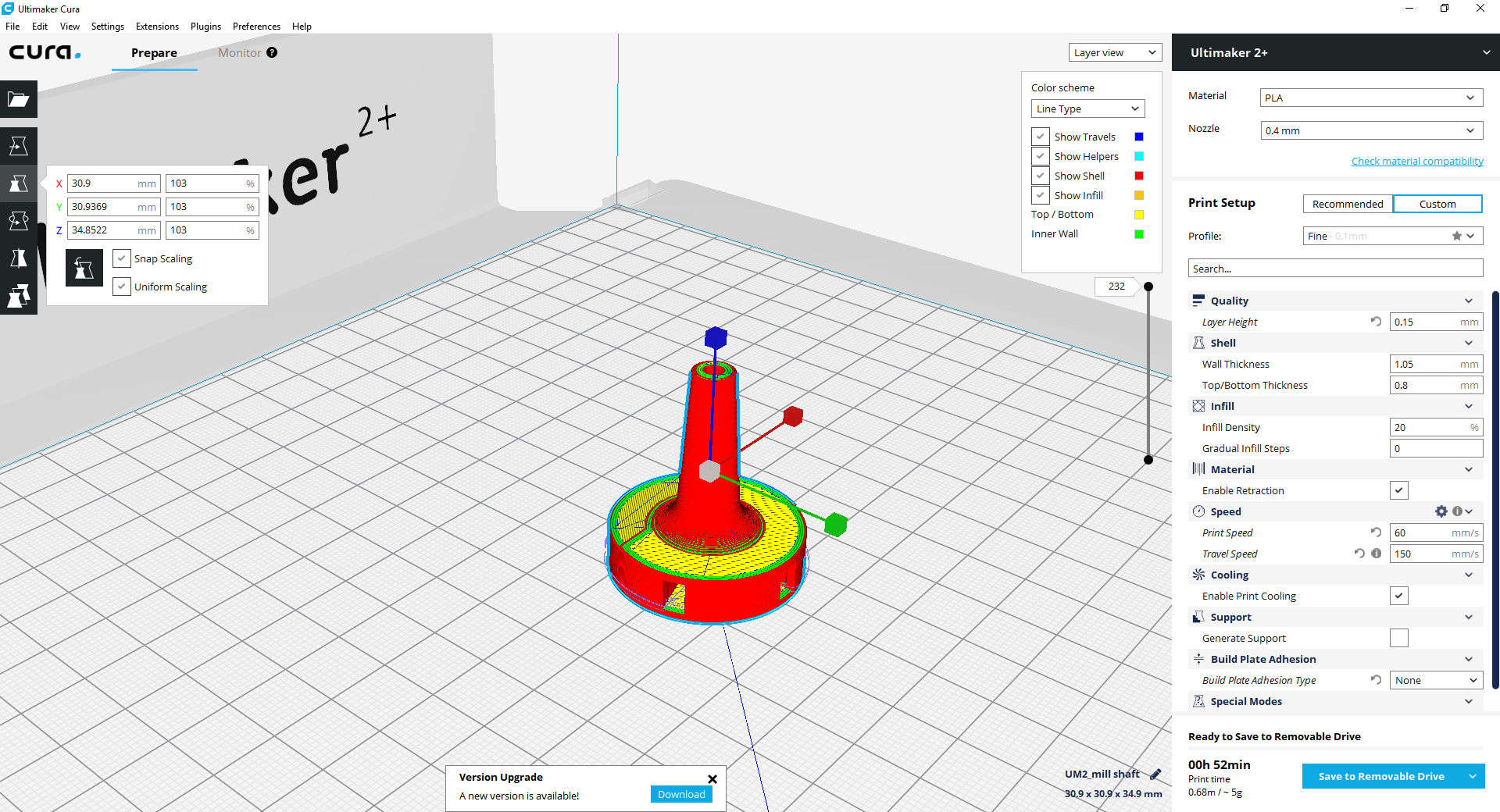Open the Extensions menu
1500x812 pixels.
pos(157,26)
